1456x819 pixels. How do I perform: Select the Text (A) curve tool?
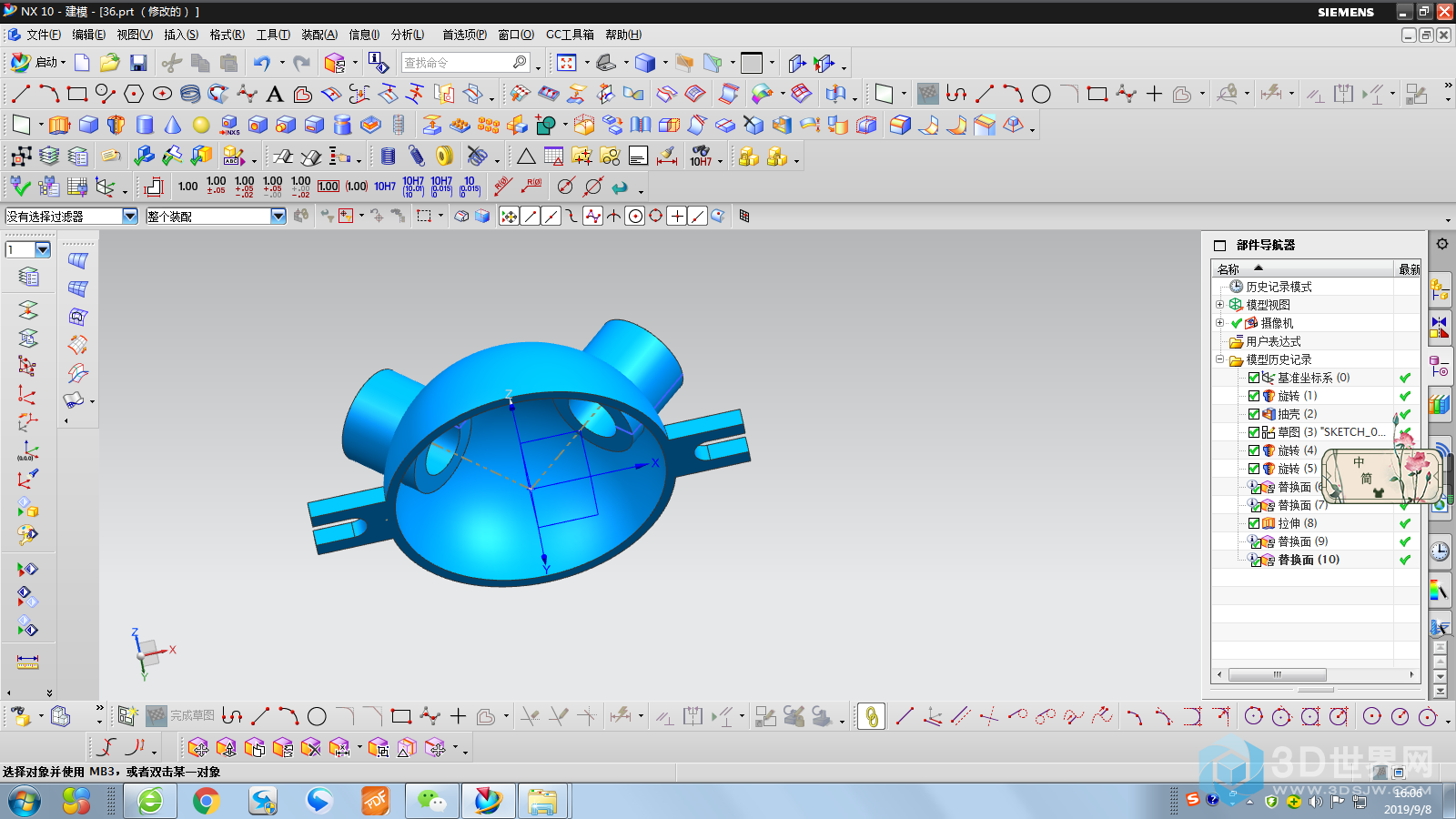pos(275,94)
